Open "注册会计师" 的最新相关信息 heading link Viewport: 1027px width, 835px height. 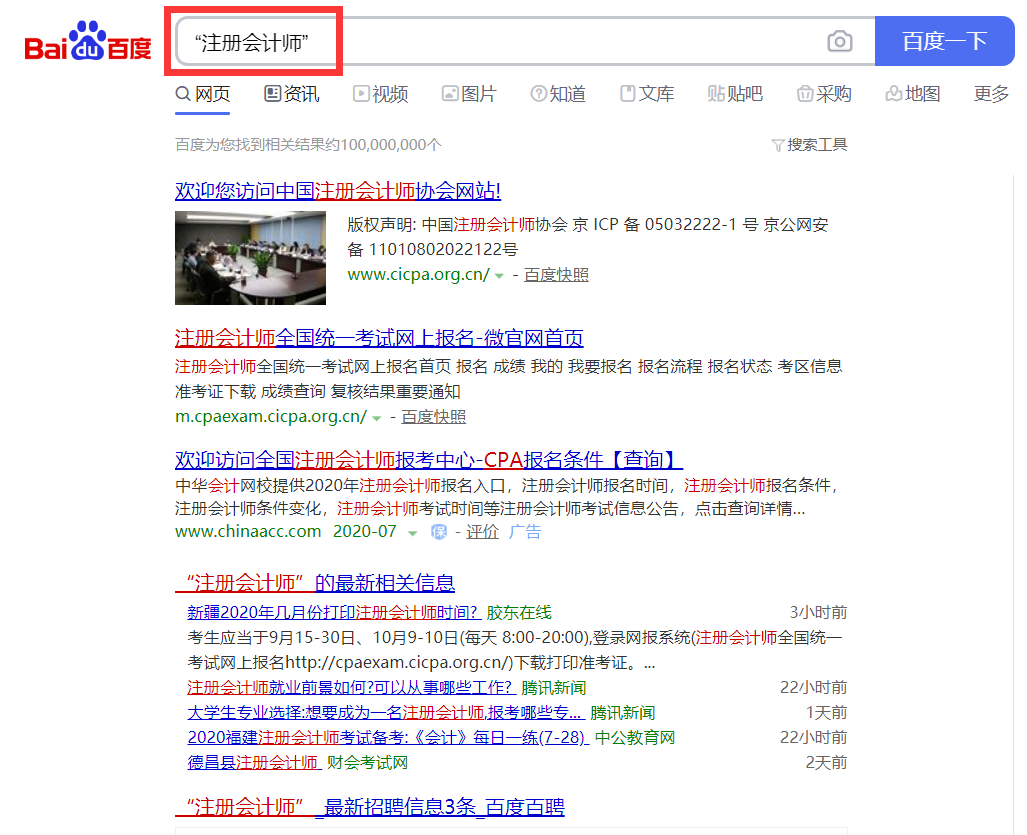(315, 583)
